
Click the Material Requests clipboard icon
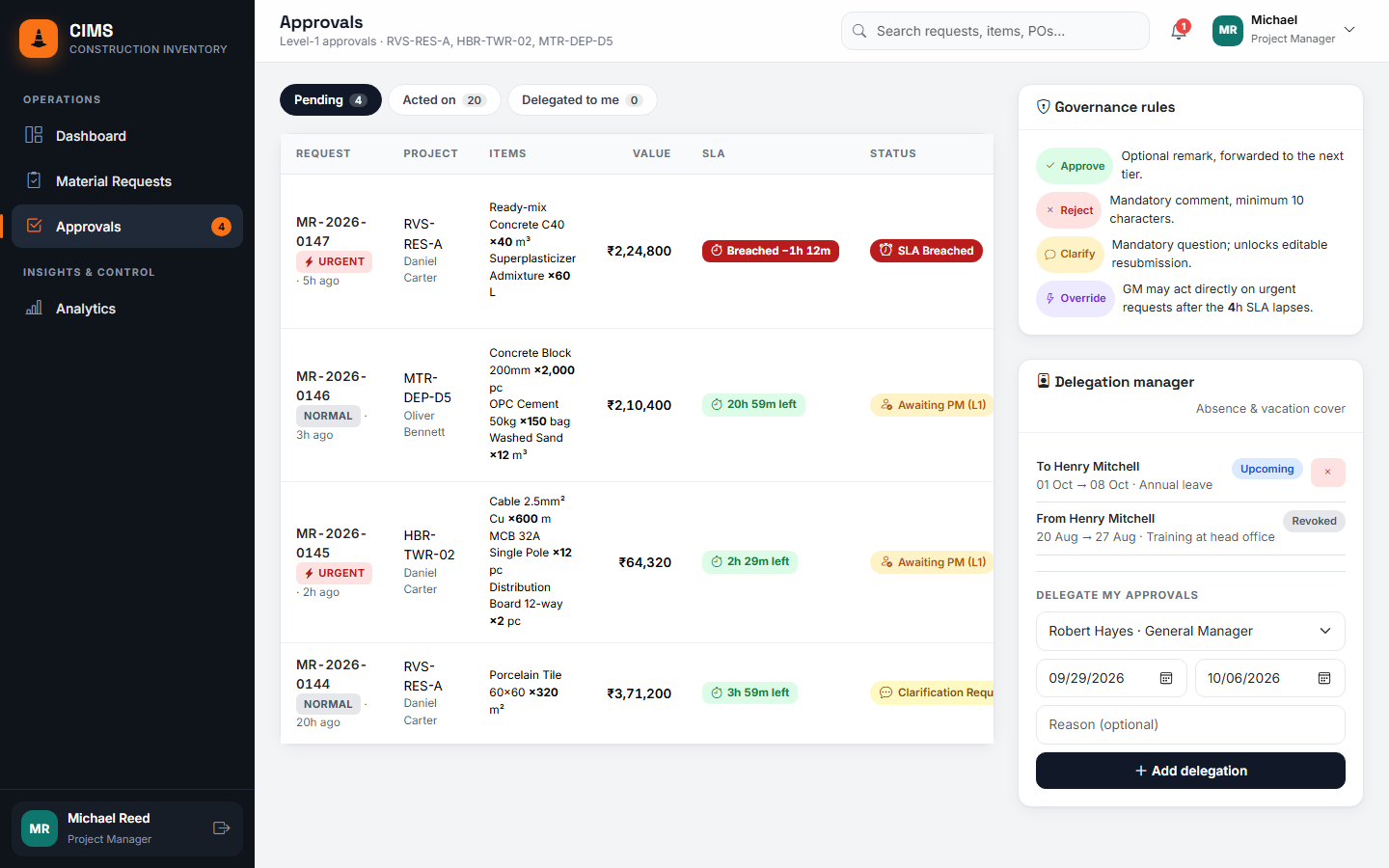click(x=34, y=180)
